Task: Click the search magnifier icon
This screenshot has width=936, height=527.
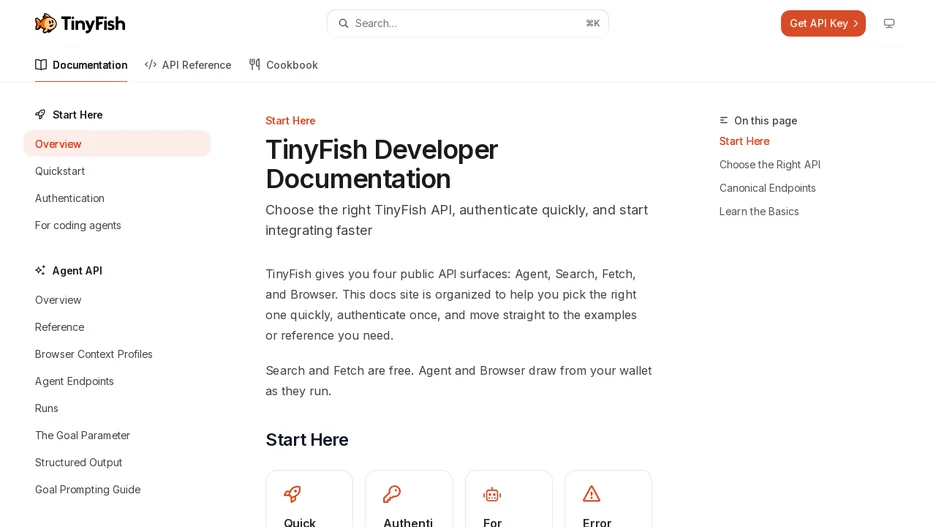Action: 343,23
